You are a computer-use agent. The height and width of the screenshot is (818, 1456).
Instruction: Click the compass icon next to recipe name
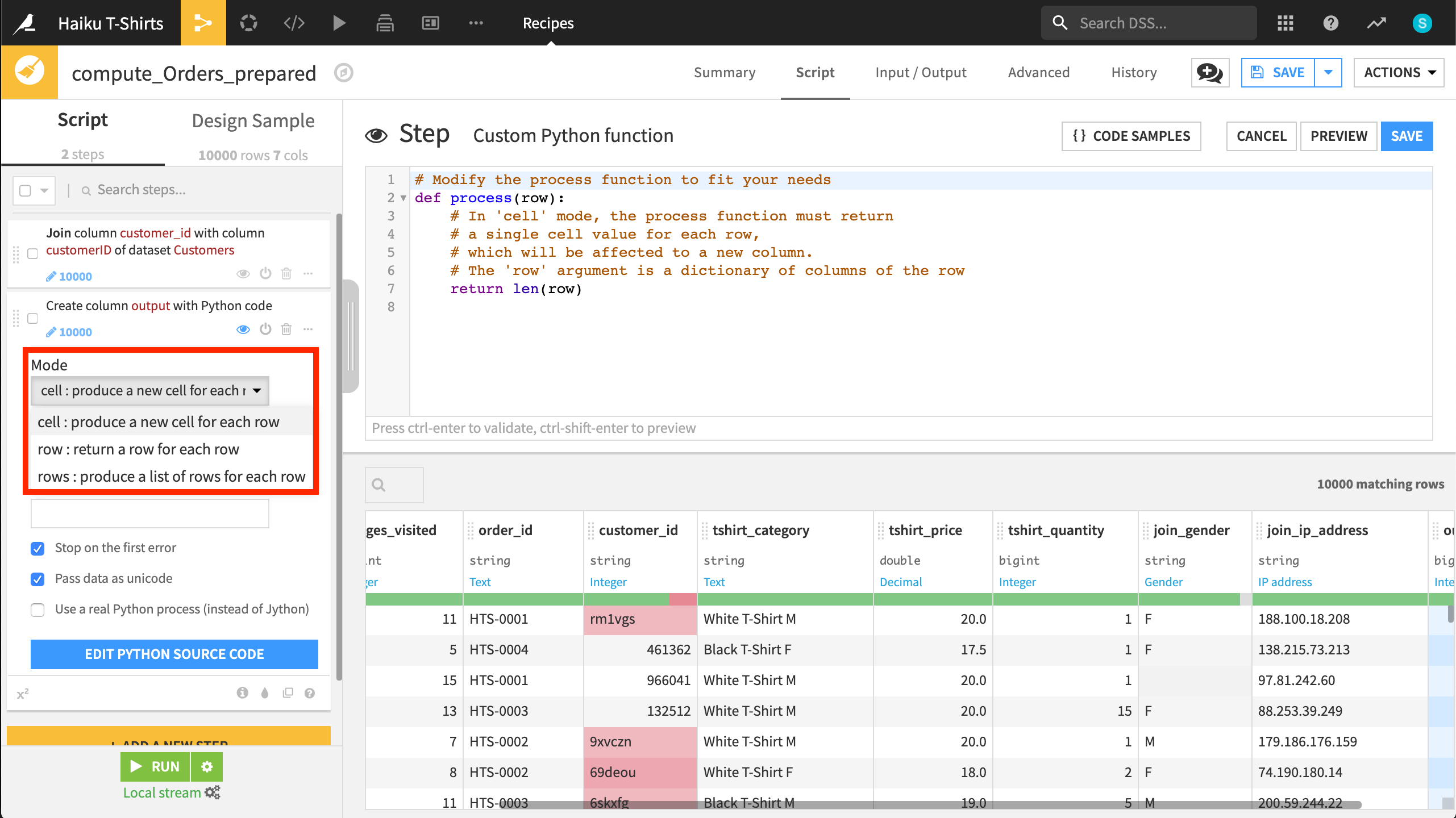tap(343, 73)
